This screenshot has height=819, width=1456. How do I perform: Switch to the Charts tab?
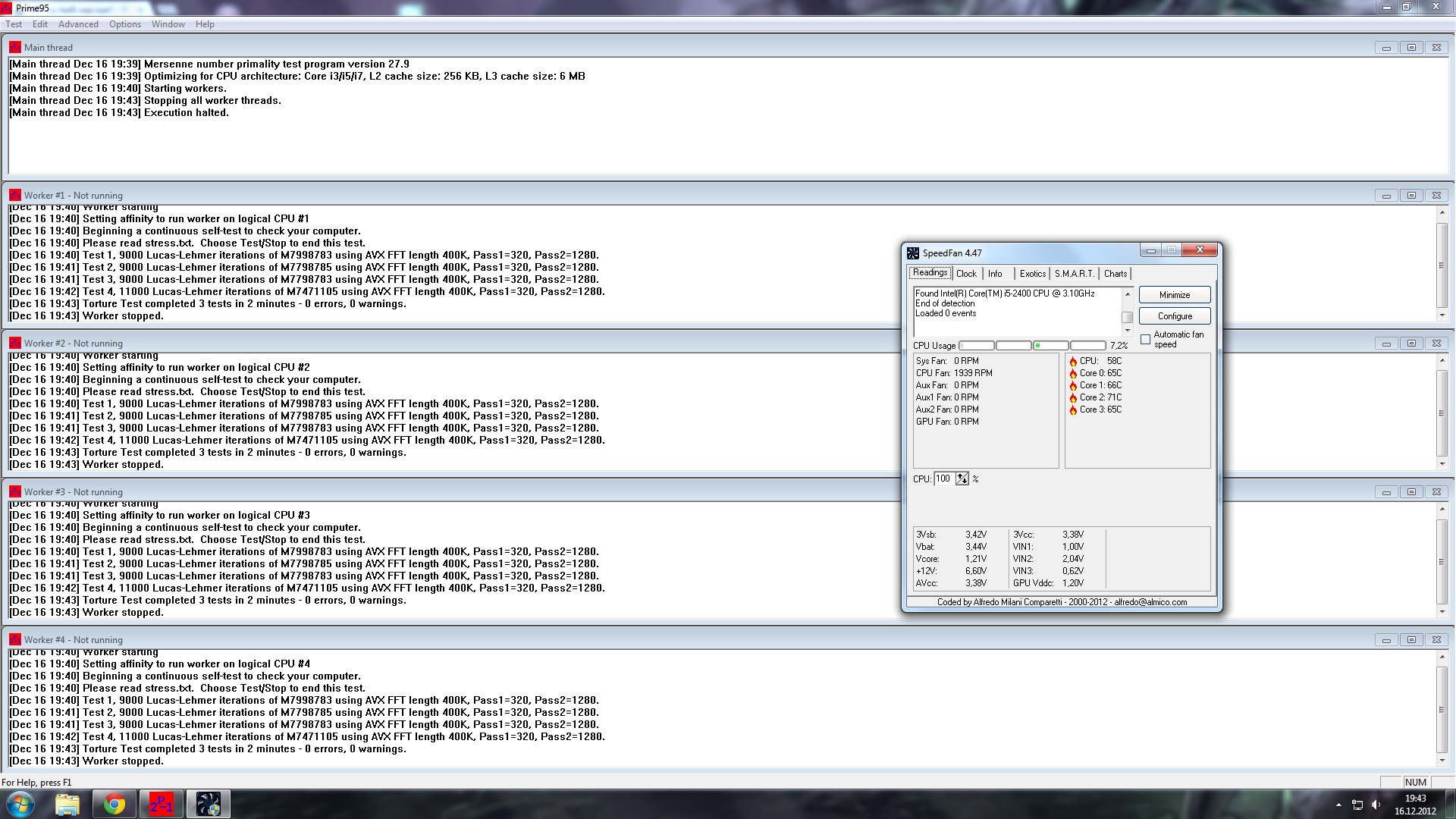1115,274
